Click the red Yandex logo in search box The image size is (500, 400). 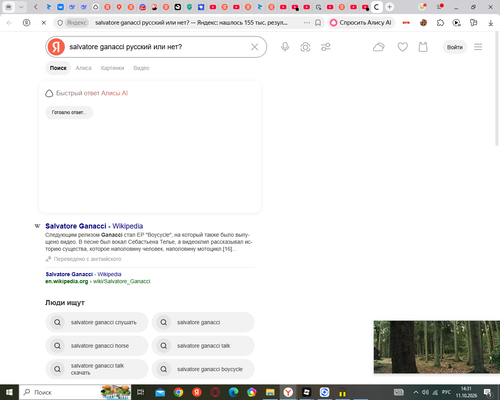56,47
